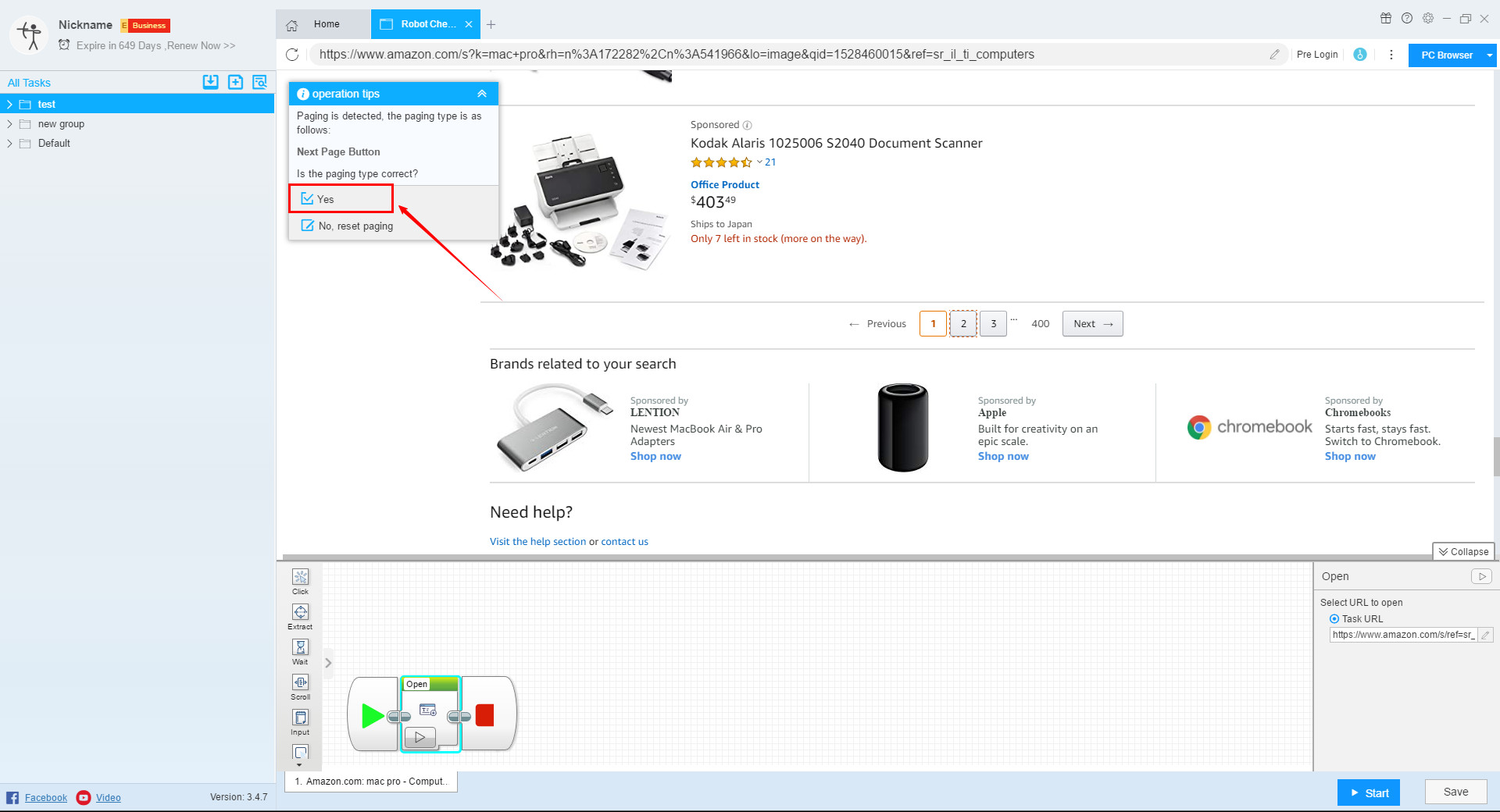Click the import task icon
This screenshot has height=812, width=1500.
click(x=210, y=82)
